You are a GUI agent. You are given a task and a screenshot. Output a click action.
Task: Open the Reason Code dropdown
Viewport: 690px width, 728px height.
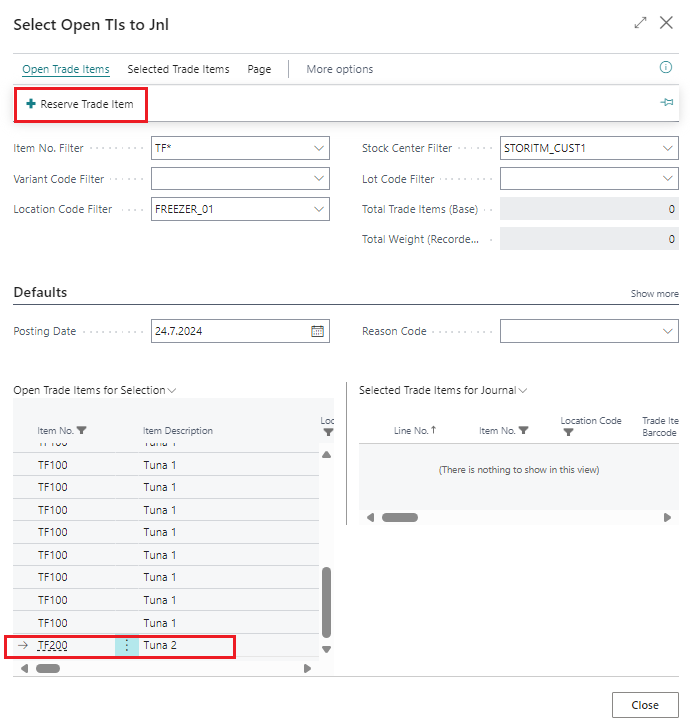pyautogui.click(x=668, y=331)
